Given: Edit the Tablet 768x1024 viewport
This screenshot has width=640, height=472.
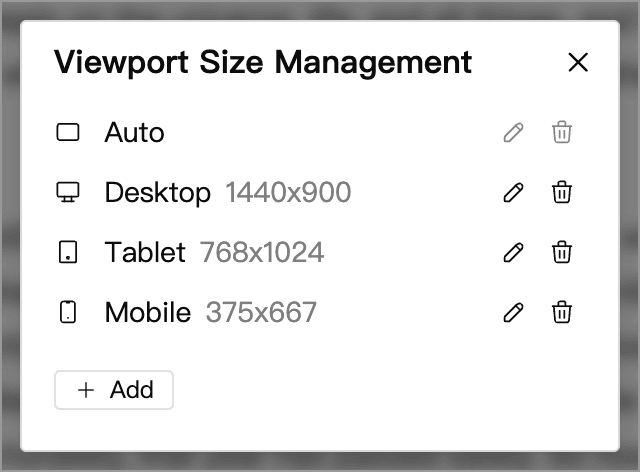Looking at the screenshot, I should (x=513, y=252).
